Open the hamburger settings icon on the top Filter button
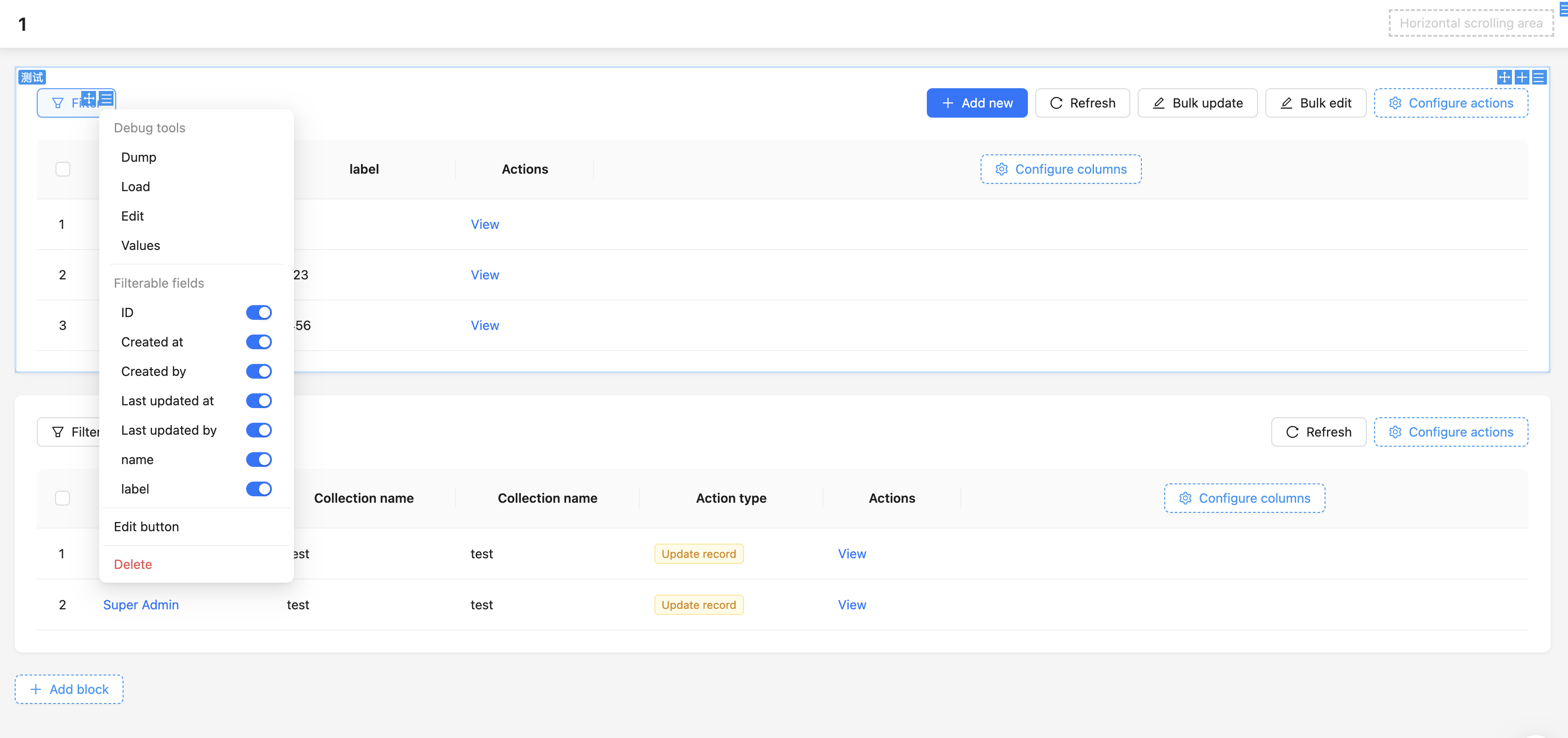The height and width of the screenshot is (738, 1568). coord(107,98)
